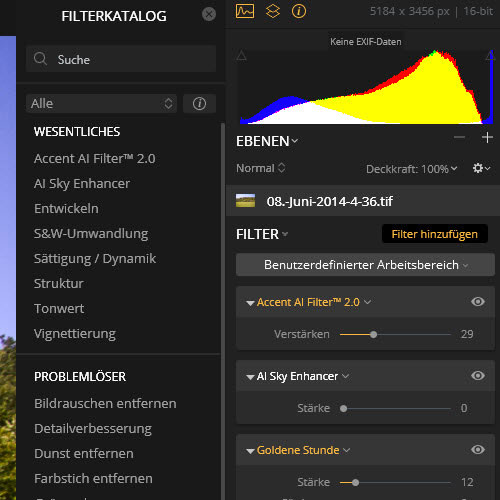The height and width of the screenshot is (500, 500).
Task: Toggle the layers panel icon
Action: point(273,11)
